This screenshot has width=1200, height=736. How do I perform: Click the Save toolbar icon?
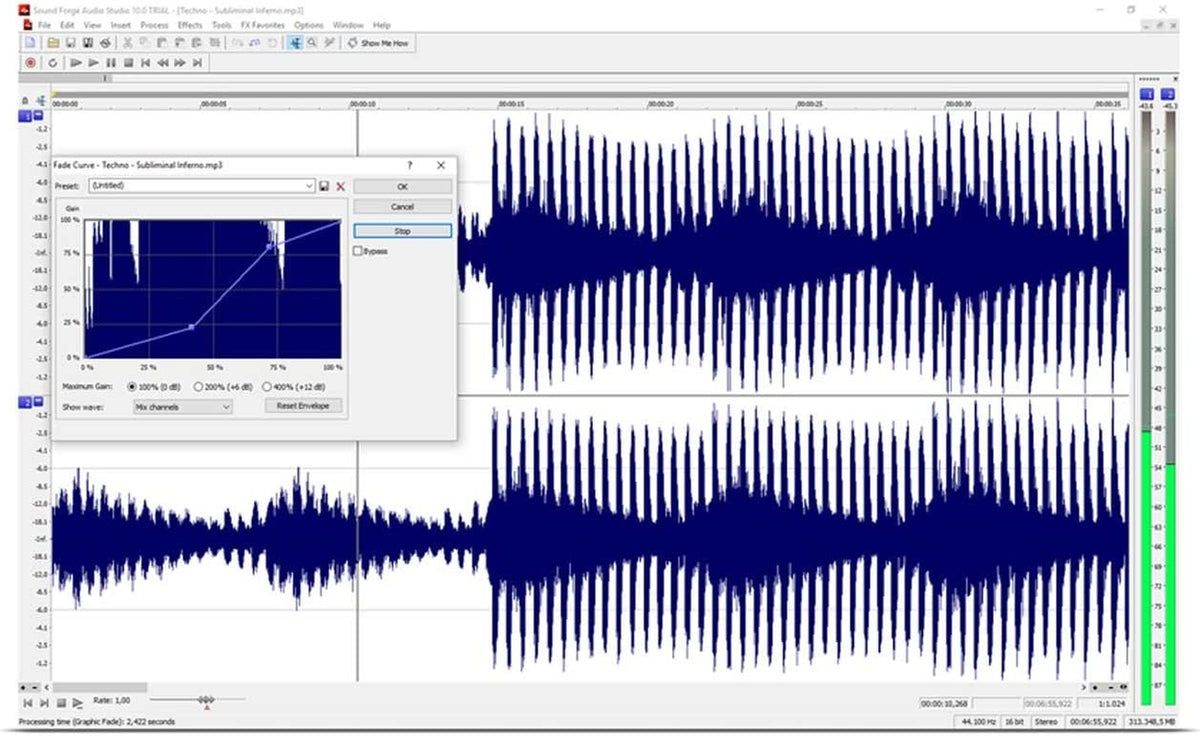71,43
